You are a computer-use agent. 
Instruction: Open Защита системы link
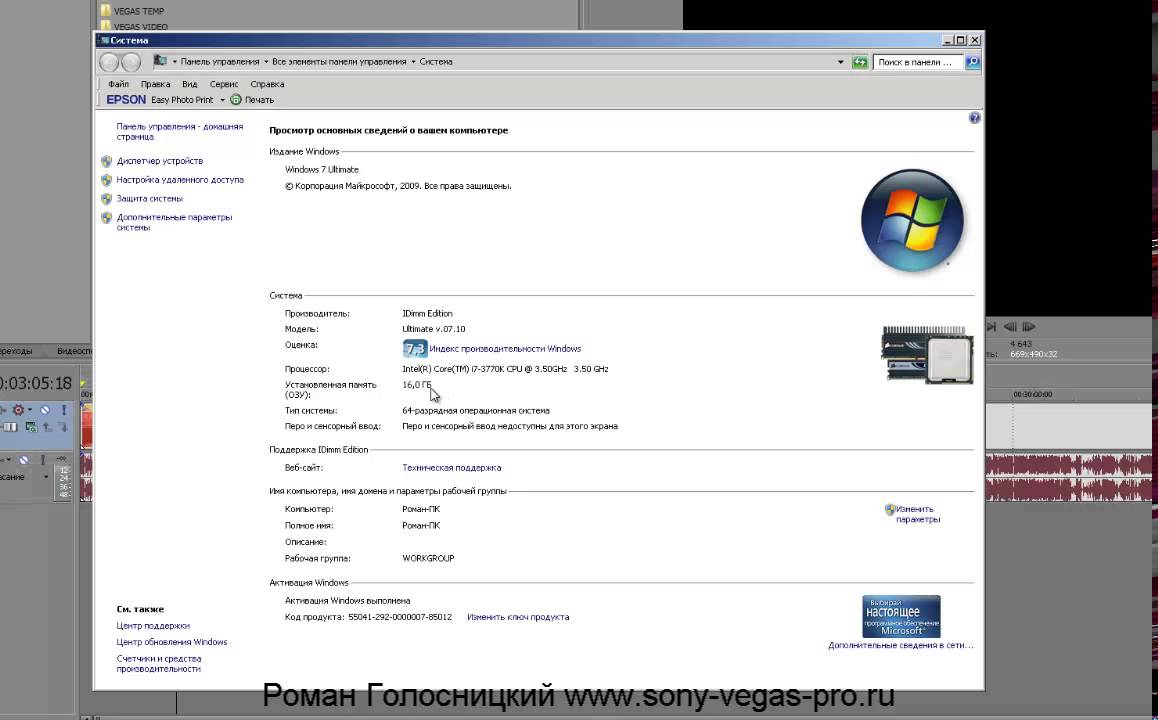pos(149,199)
